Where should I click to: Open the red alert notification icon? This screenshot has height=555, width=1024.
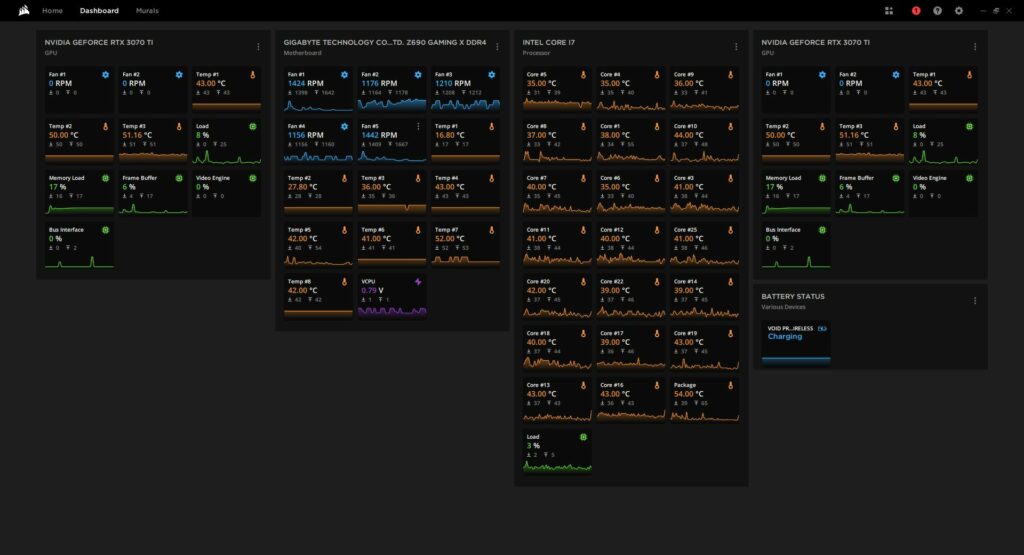(916, 10)
